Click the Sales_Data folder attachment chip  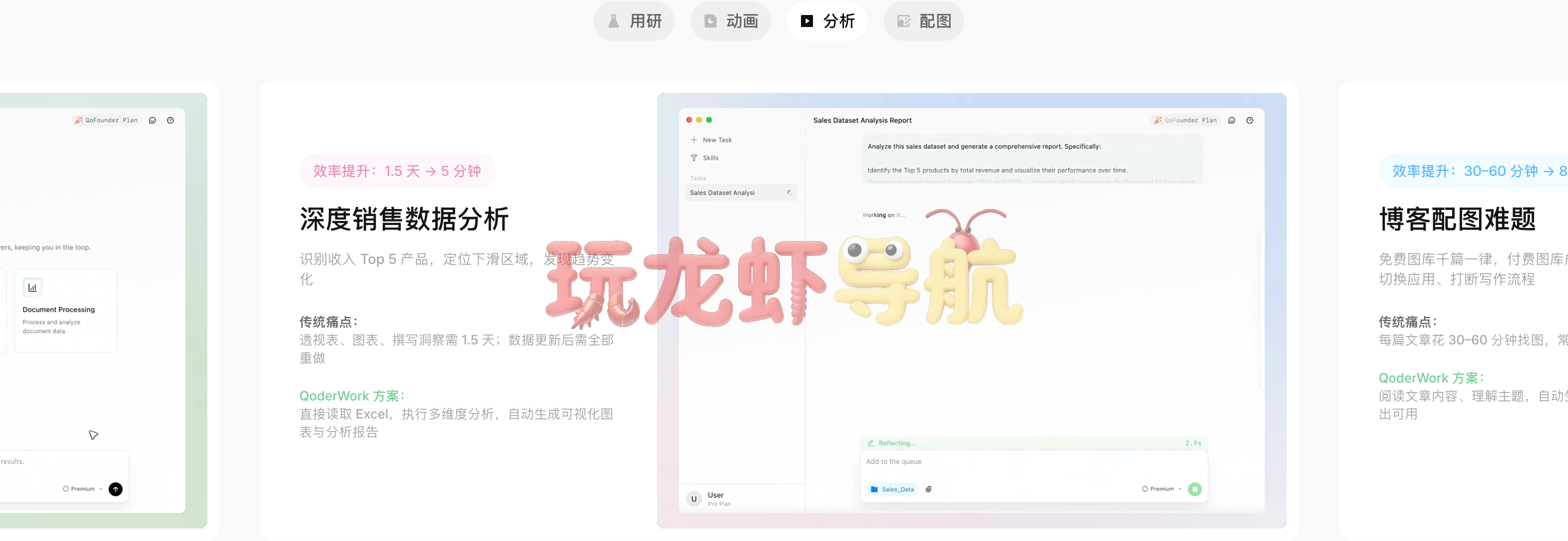(x=892, y=489)
